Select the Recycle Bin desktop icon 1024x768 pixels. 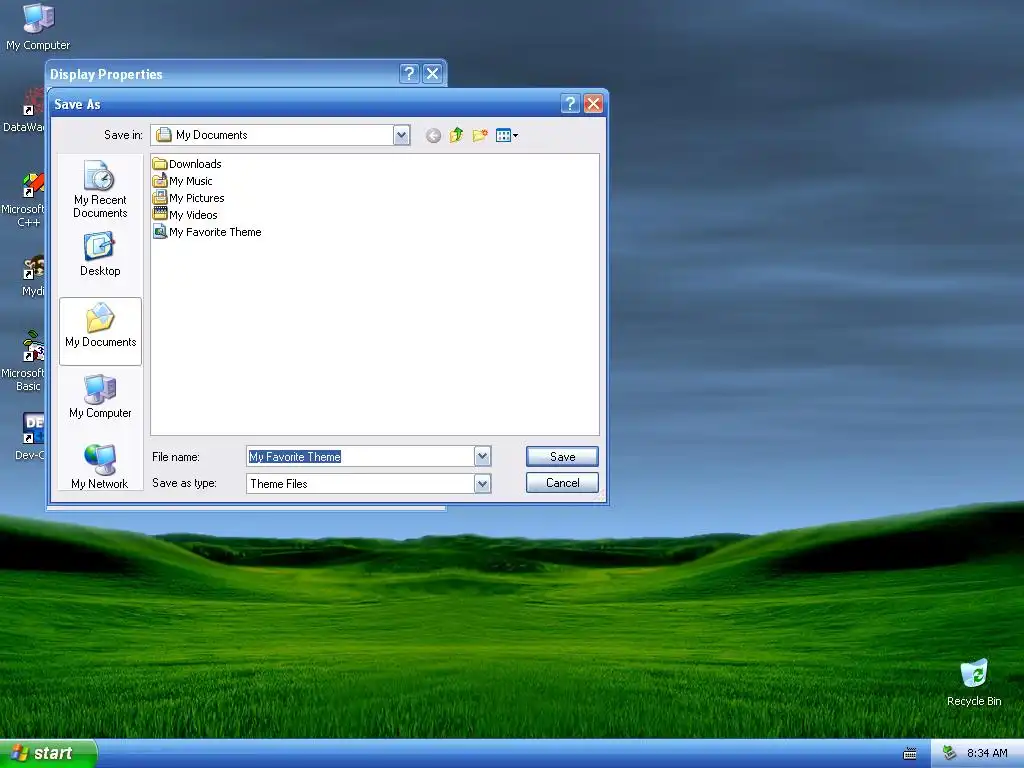pyautogui.click(x=974, y=683)
